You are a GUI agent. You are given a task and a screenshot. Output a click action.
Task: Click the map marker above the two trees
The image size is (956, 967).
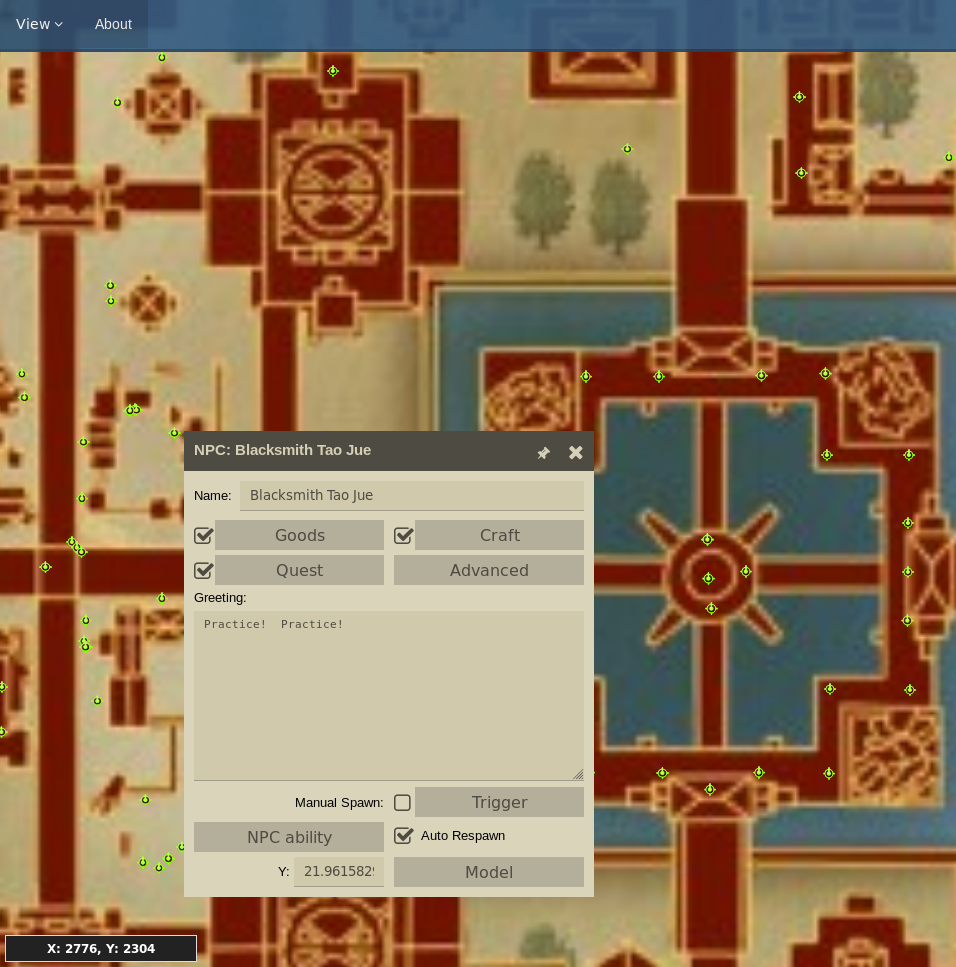(x=627, y=149)
